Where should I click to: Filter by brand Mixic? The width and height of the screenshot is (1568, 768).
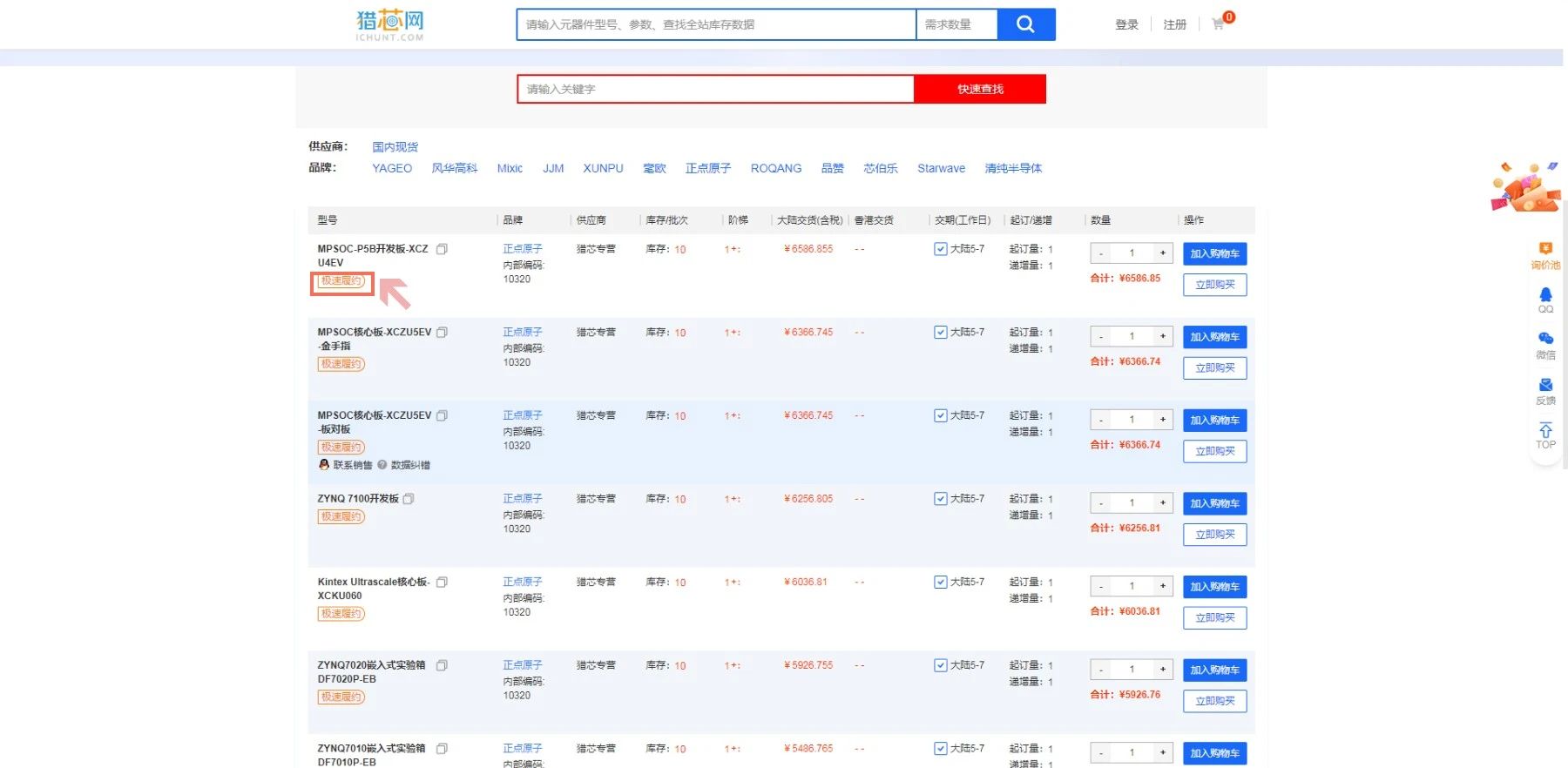point(510,168)
